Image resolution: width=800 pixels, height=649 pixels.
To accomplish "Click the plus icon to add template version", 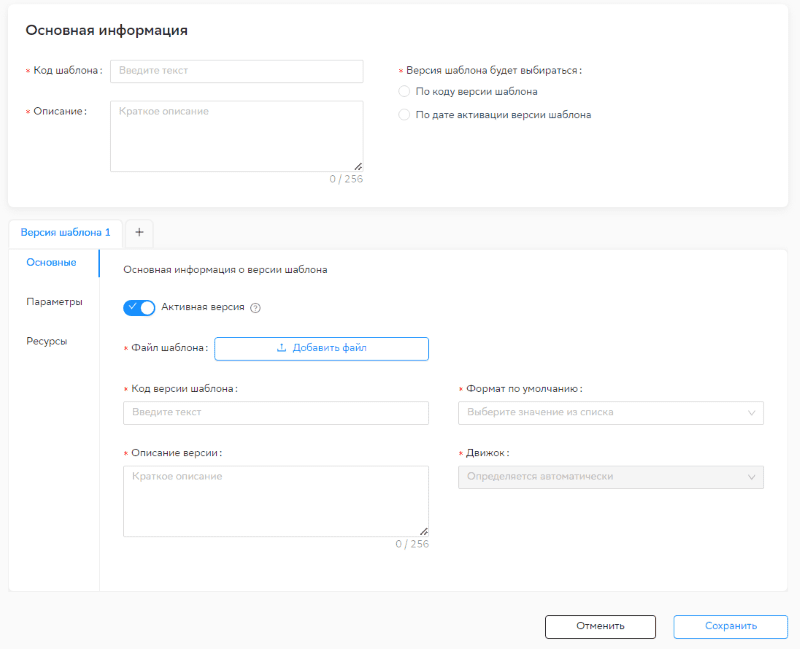I will point(139,232).
